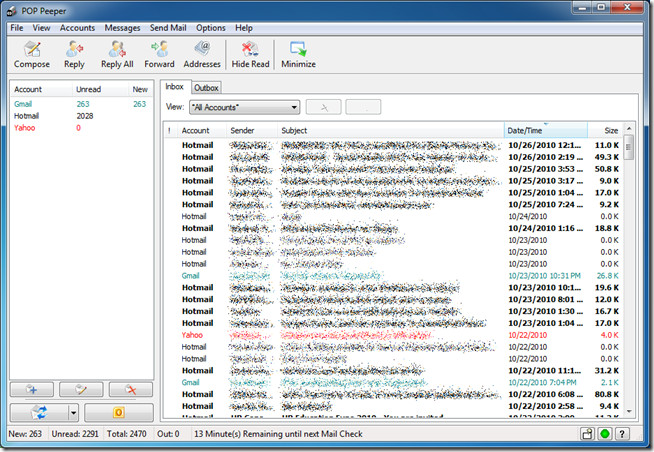Click the message list scrollbar thumb
The width and height of the screenshot is (654, 452).
coord(629,147)
